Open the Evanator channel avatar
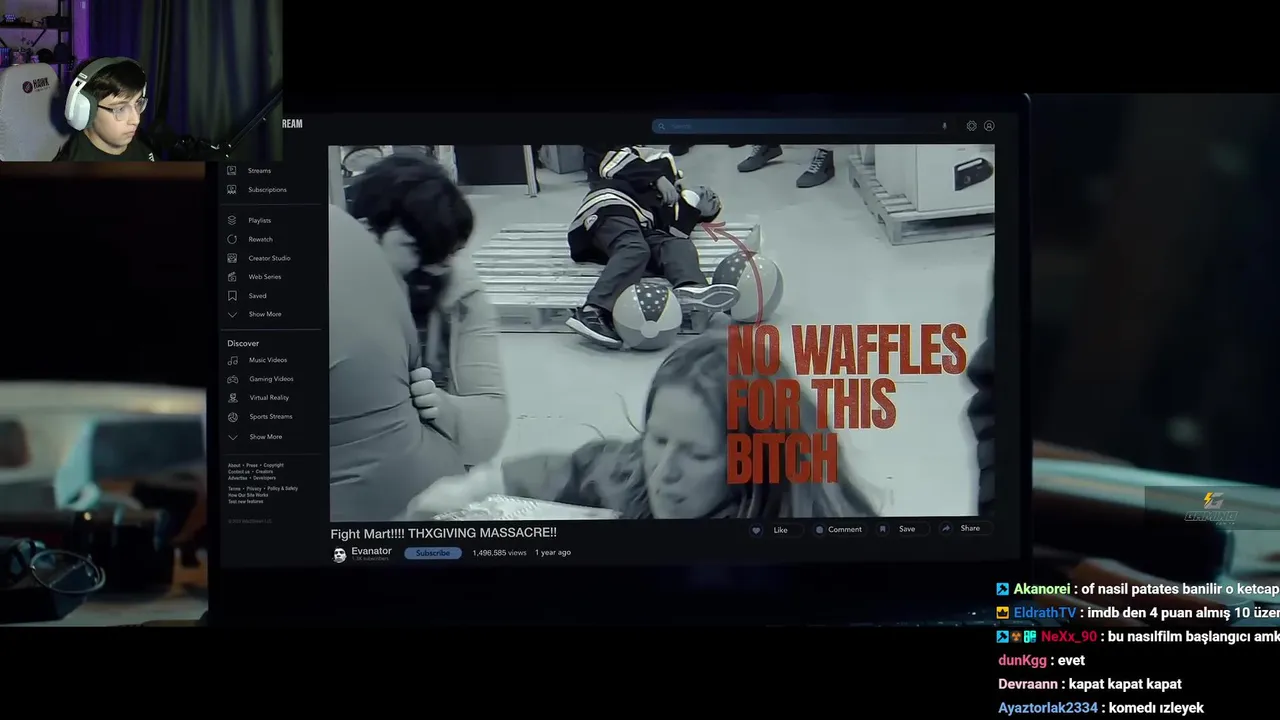The width and height of the screenshot is (1280, 720). click(339, 554)
